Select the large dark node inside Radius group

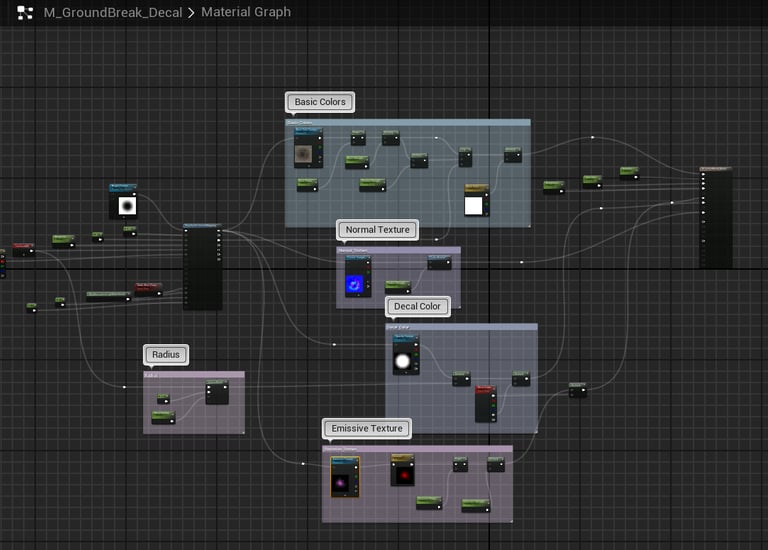pyautogui.click(x=217, y=392)
